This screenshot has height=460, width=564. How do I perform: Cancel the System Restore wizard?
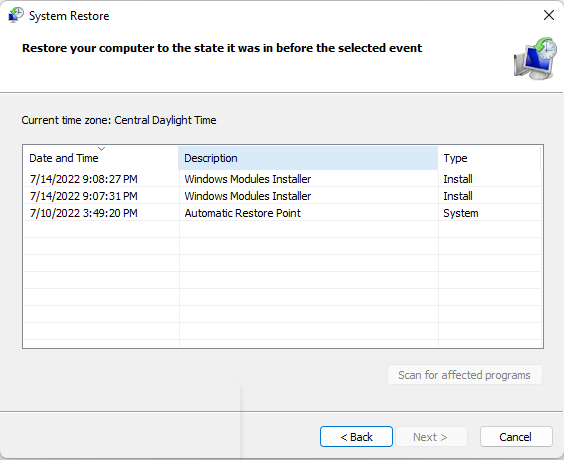[x=516, y=437]
